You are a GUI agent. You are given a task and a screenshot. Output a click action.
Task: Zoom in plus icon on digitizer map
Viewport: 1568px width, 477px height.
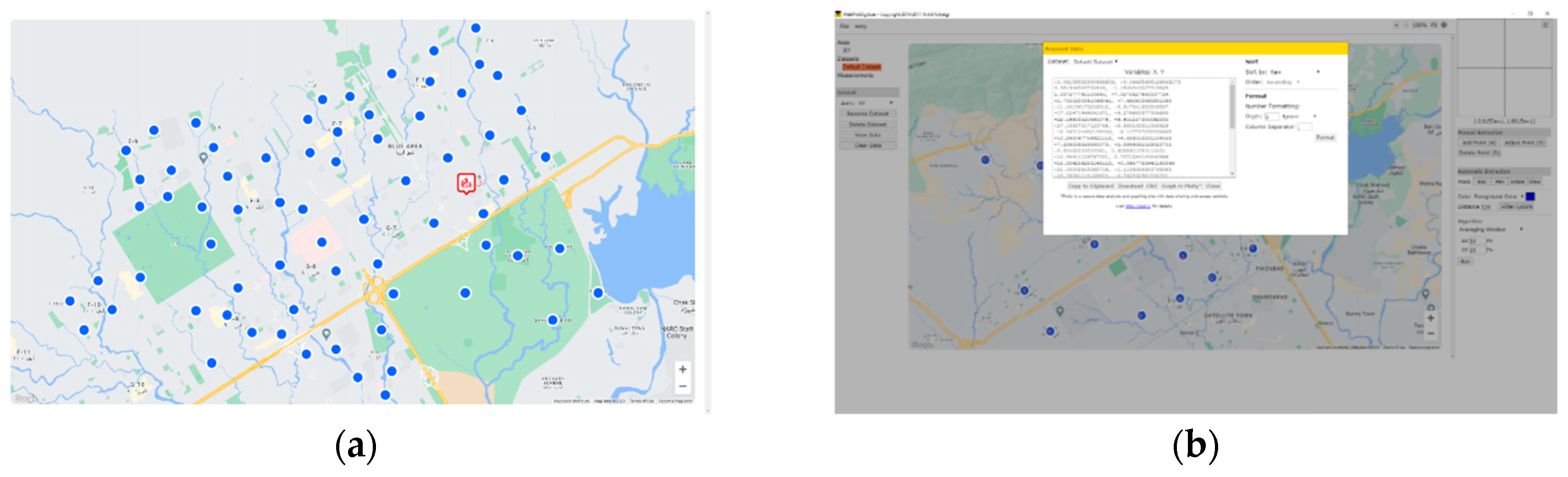(1431, 318)
